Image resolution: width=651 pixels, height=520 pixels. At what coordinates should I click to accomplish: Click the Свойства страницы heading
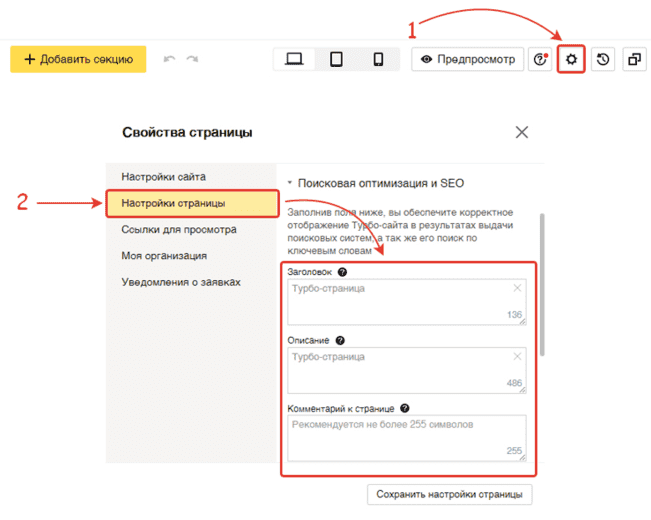click(x=187, y=132)
